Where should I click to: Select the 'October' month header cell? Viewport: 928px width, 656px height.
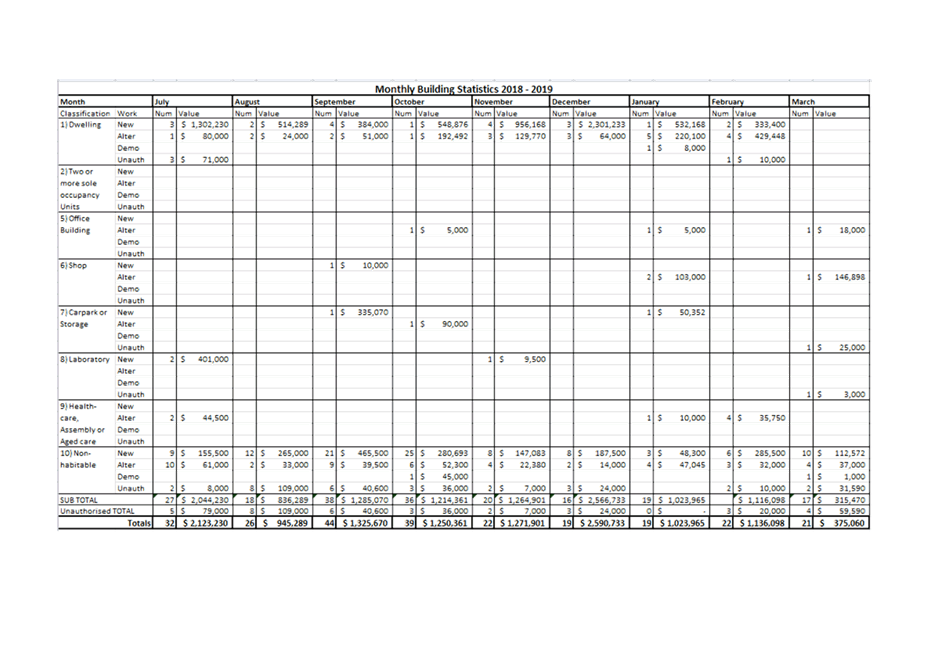pos(432,102)
